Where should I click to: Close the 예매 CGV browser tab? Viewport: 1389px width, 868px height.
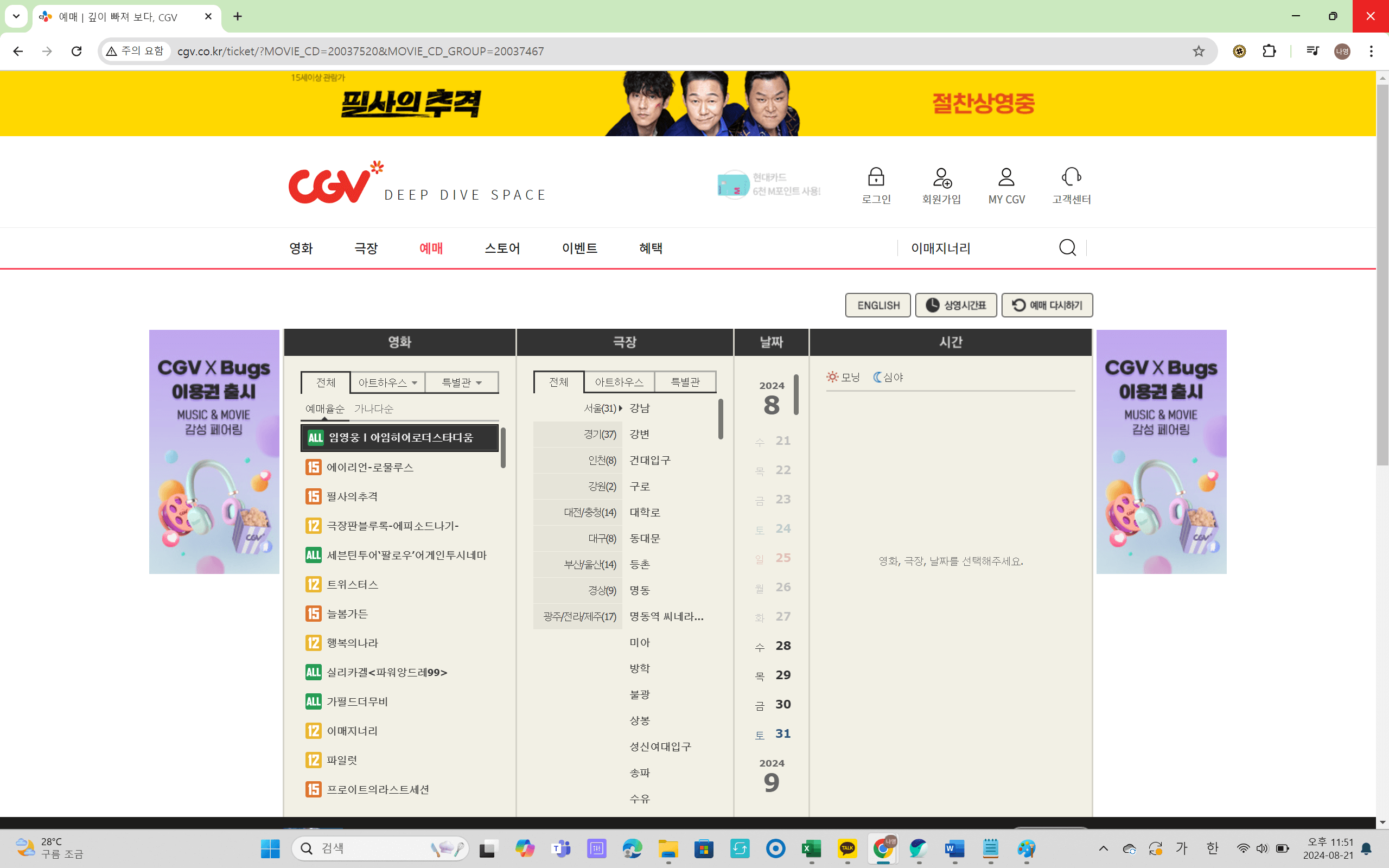pyautogui.click(x=208, y=17)
